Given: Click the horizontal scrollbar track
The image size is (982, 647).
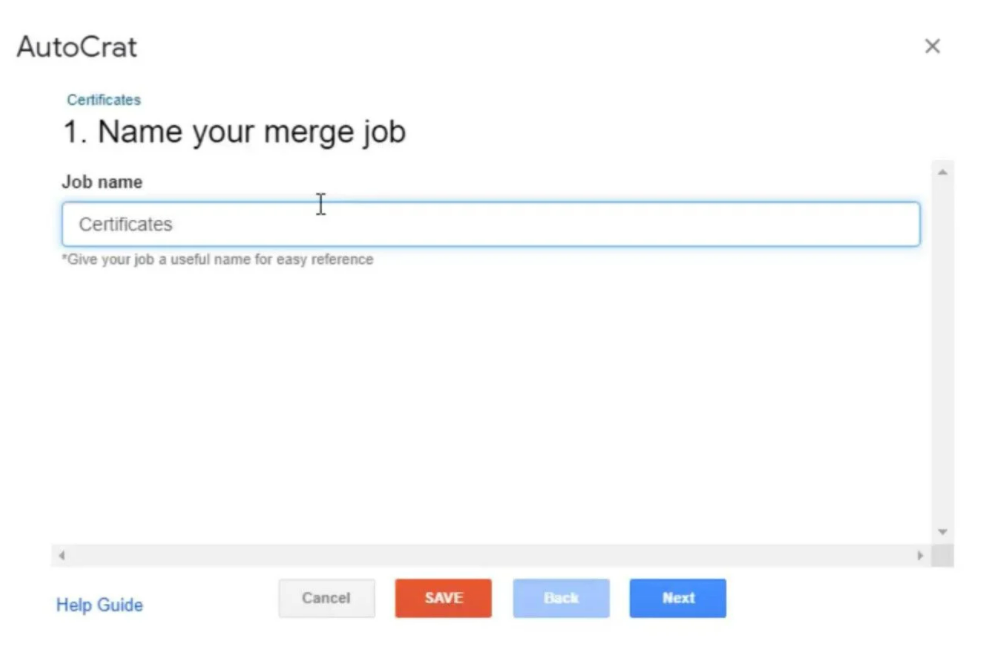Looking at the screenshot, I should click(491, 555).
